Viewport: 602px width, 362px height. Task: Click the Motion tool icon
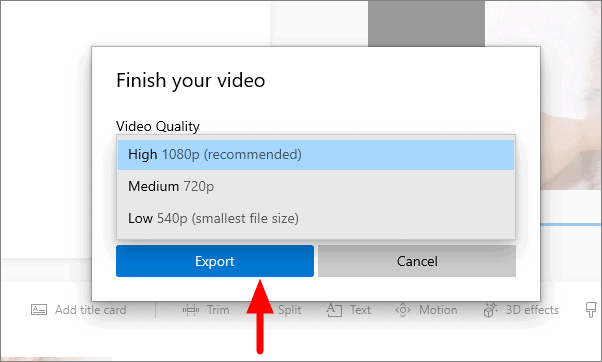[403, 310]
